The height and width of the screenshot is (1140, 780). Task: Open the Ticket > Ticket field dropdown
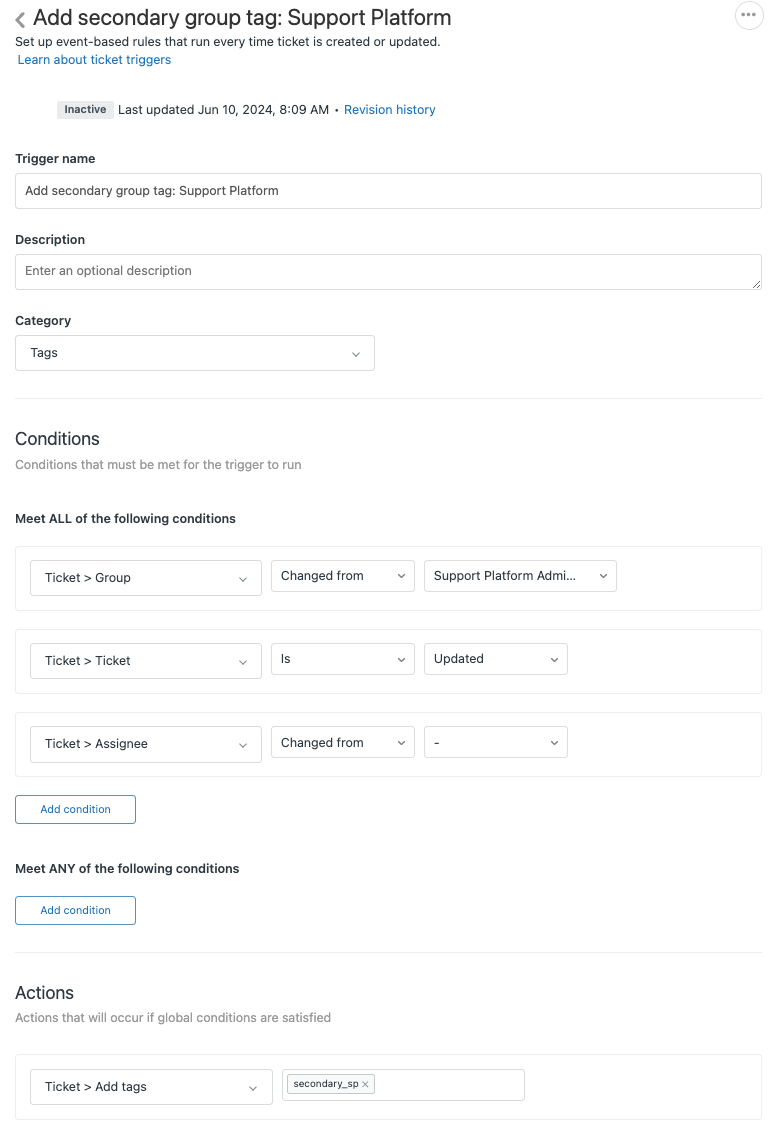tap(146, 661)
